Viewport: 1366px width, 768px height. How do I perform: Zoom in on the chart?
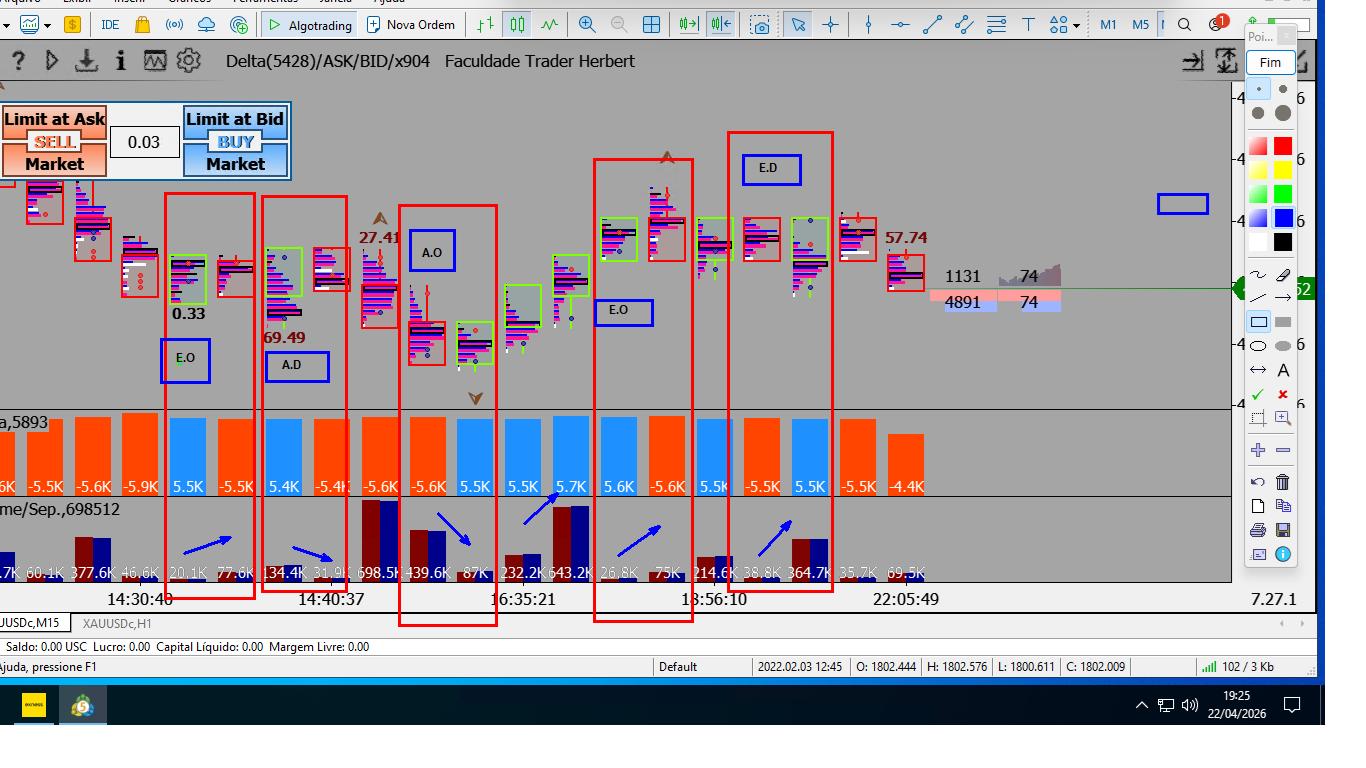[587, 25]
